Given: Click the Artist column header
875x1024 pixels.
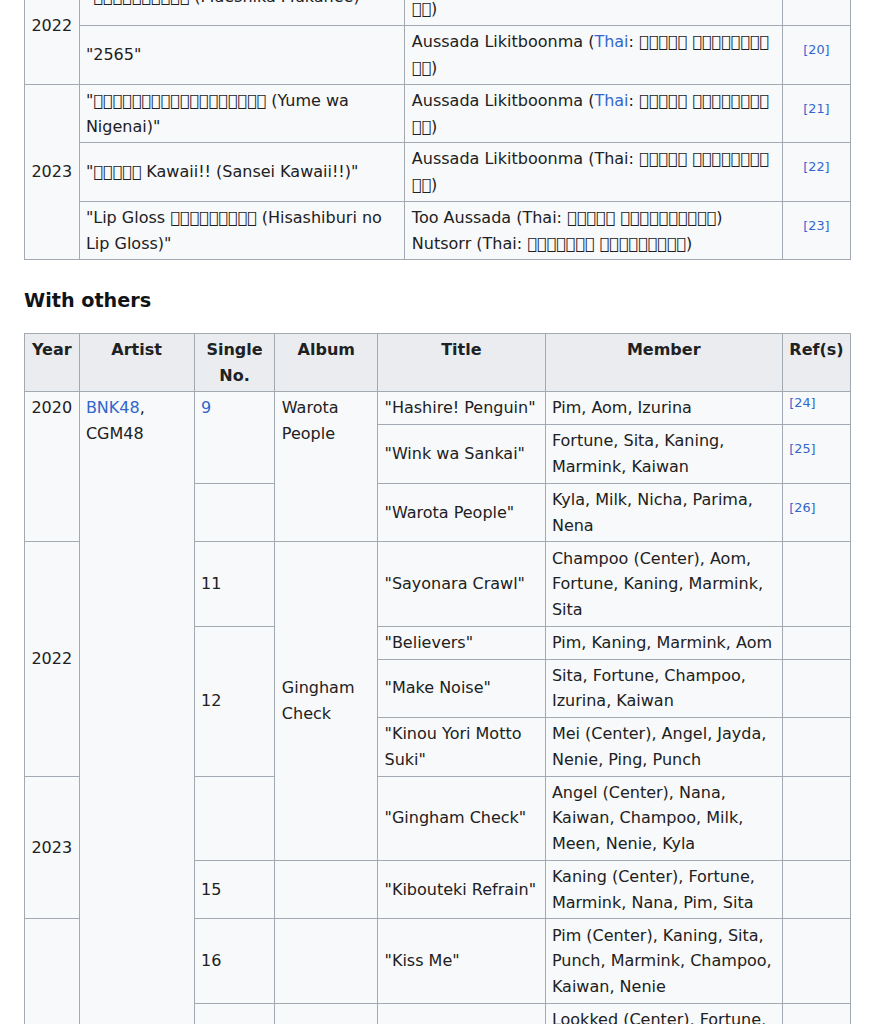Looking at the screenshot, I should (x=136, y=350).
